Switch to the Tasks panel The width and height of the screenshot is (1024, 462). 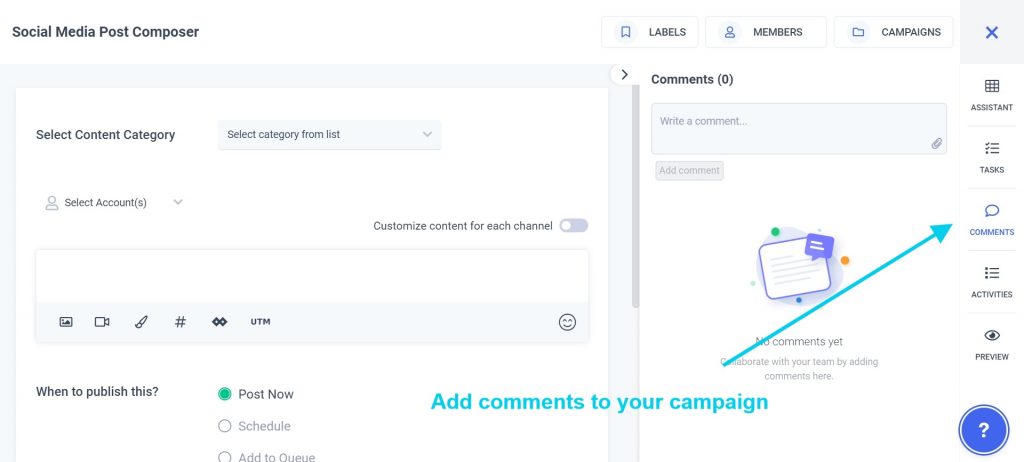click(x=991, y=157)
